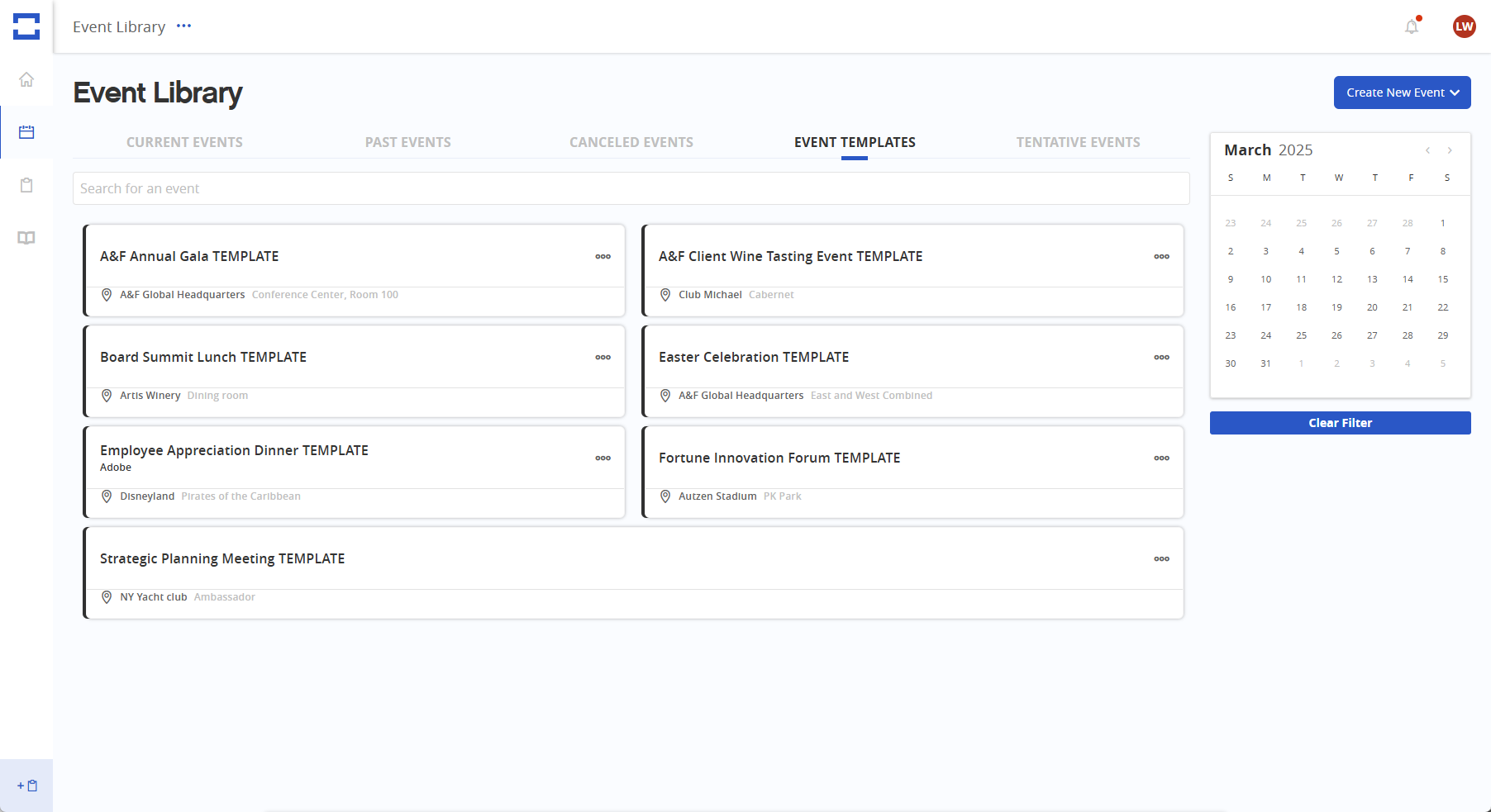Open options menu for Easter Celebration TEMPLATE
The image size is (1491, 812).
pyautogui.click(x=1162, y=358)
